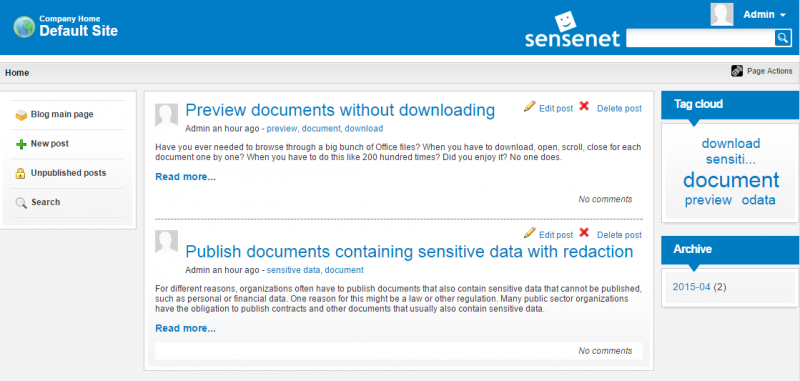This screenshot has width=800, height=381.
Task: Open the Home breadcrumb
Action: point(17,73)
